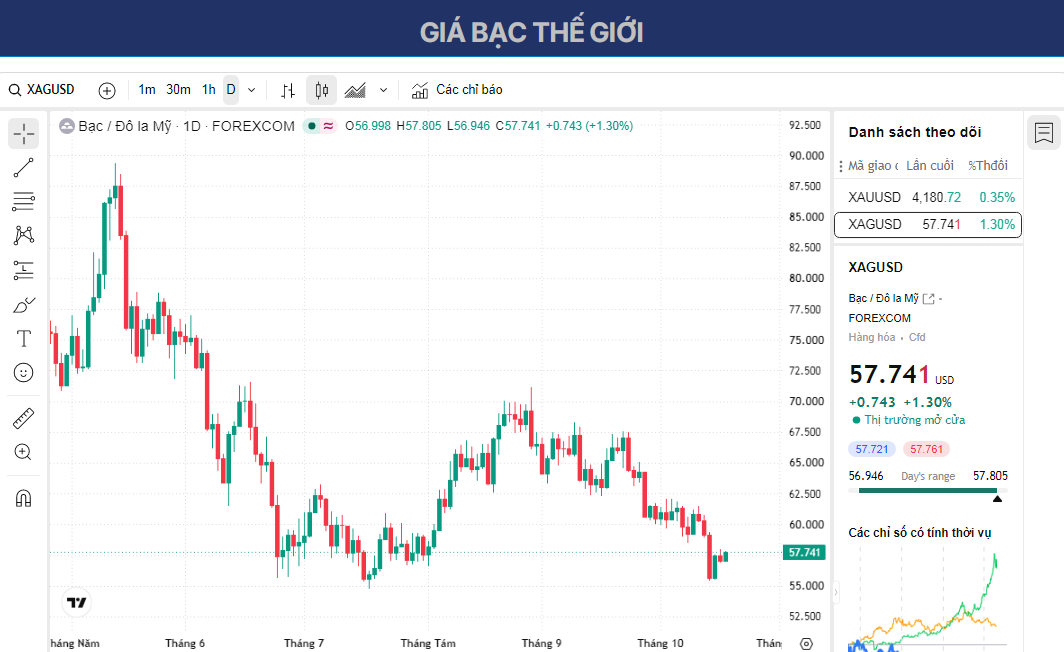Screen dimensions: 1064x652
Task: Click the seasonal indices mini chart
Action: tap(928, 600)
